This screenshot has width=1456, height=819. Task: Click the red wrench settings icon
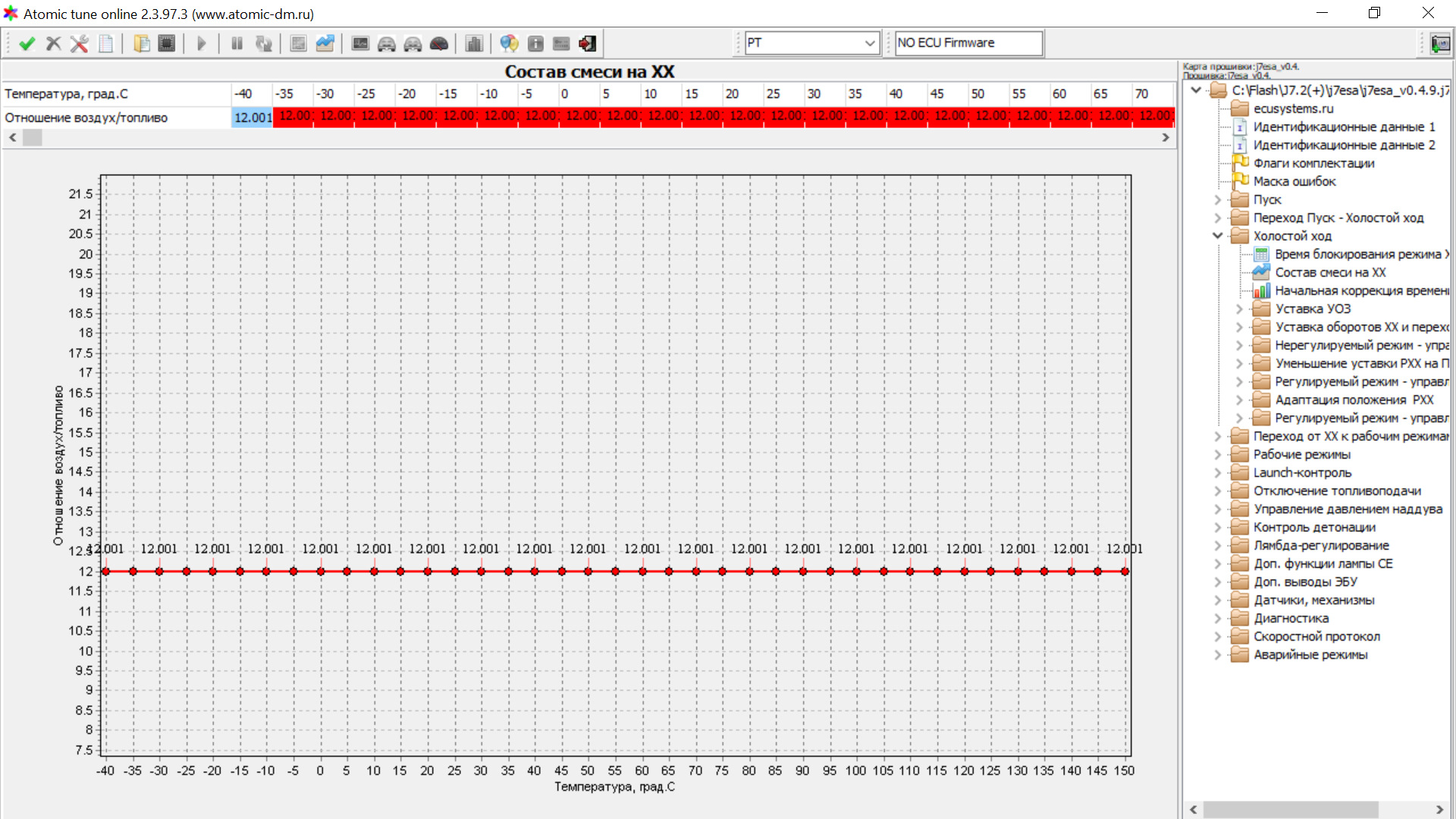click(x=79, y=43)
